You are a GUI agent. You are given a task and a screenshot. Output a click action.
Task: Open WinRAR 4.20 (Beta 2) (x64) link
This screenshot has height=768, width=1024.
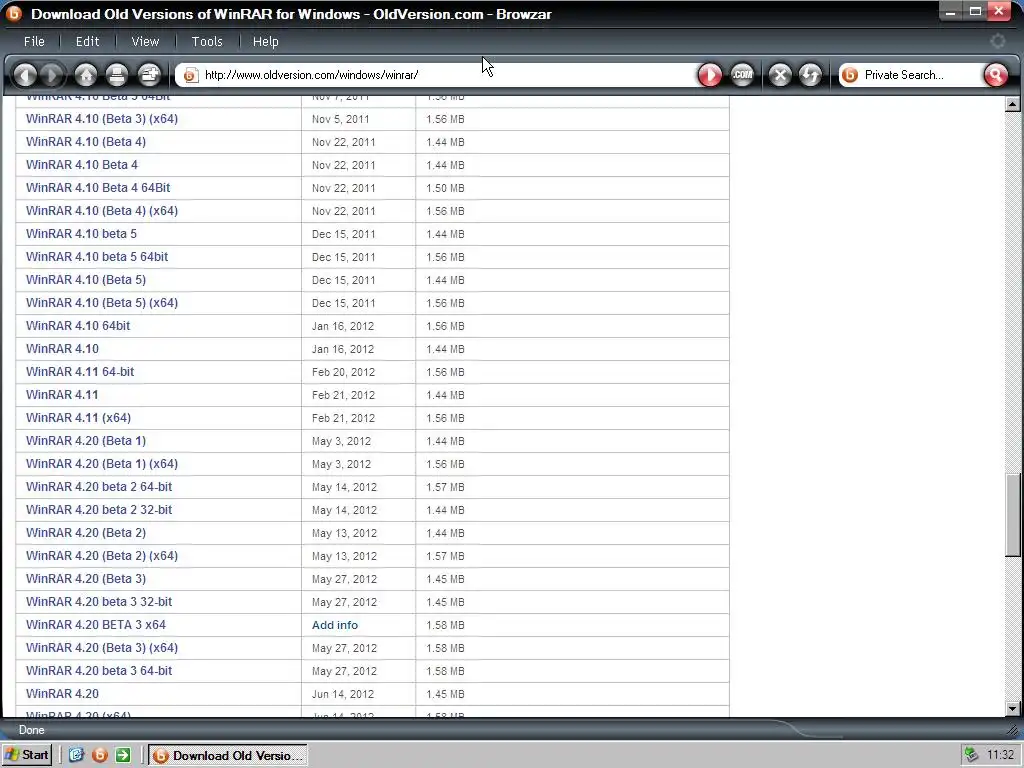point(102,556)
